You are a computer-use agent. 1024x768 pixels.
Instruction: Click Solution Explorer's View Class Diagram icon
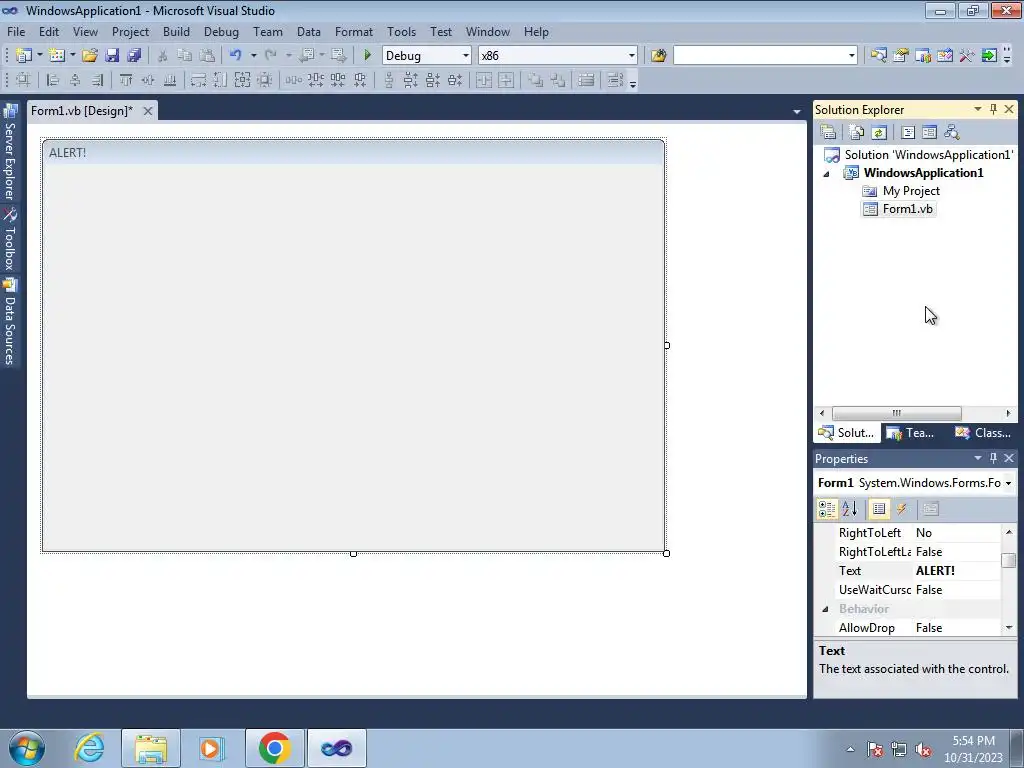pos(952,133)
